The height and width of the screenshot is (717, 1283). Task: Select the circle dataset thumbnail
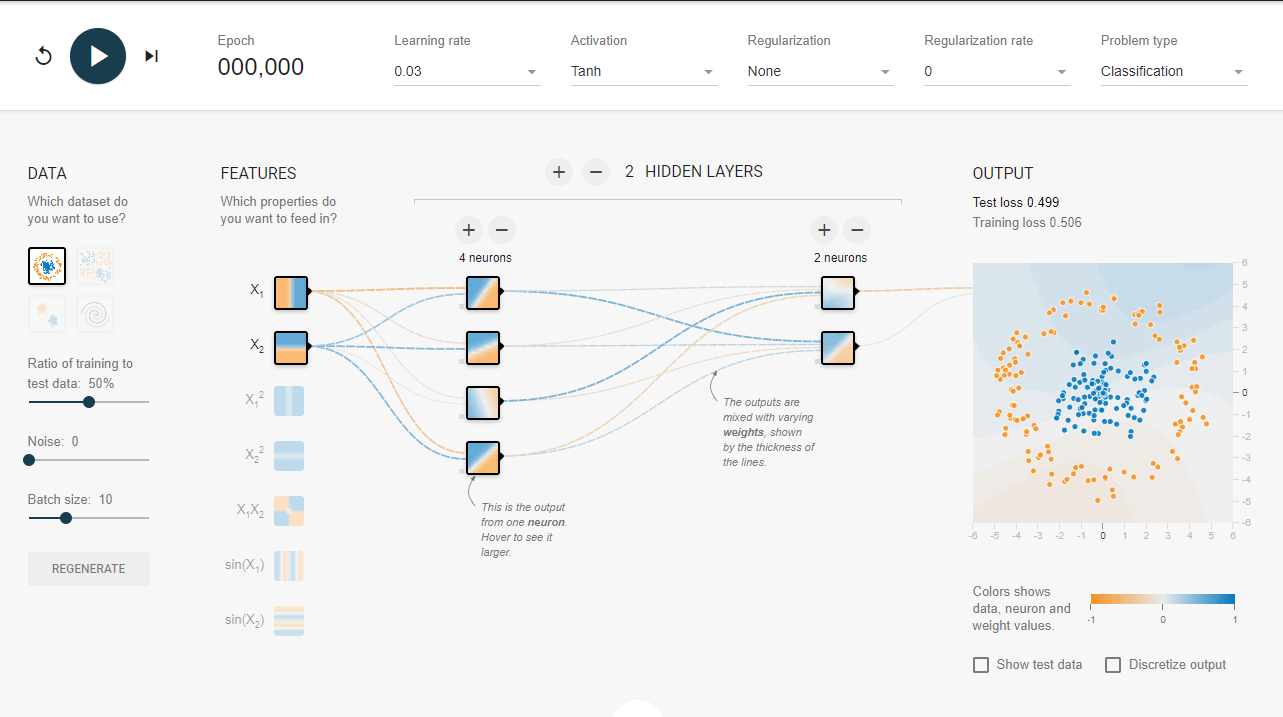pos(47,265)
